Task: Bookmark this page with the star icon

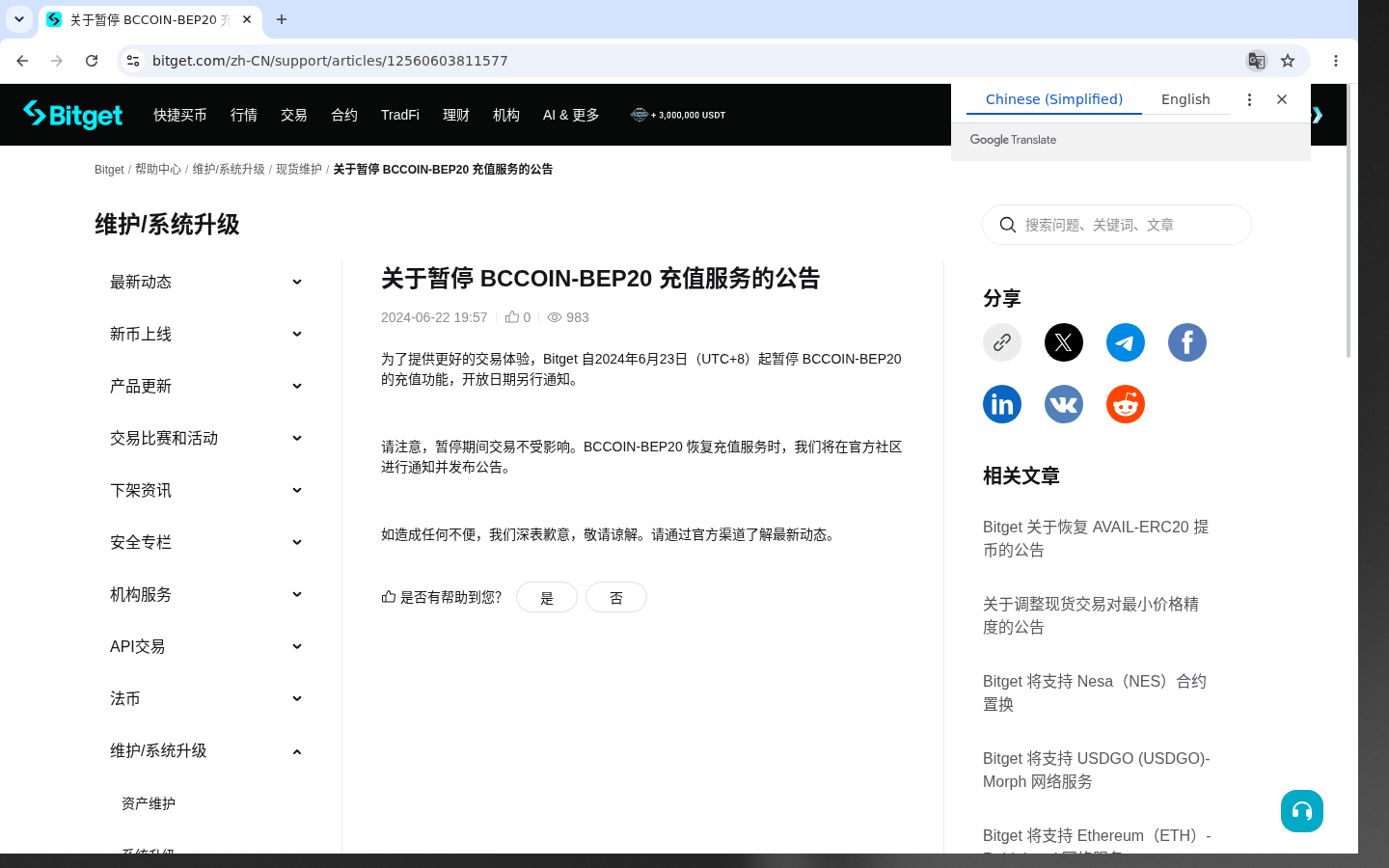Action: click(1288, 61)
